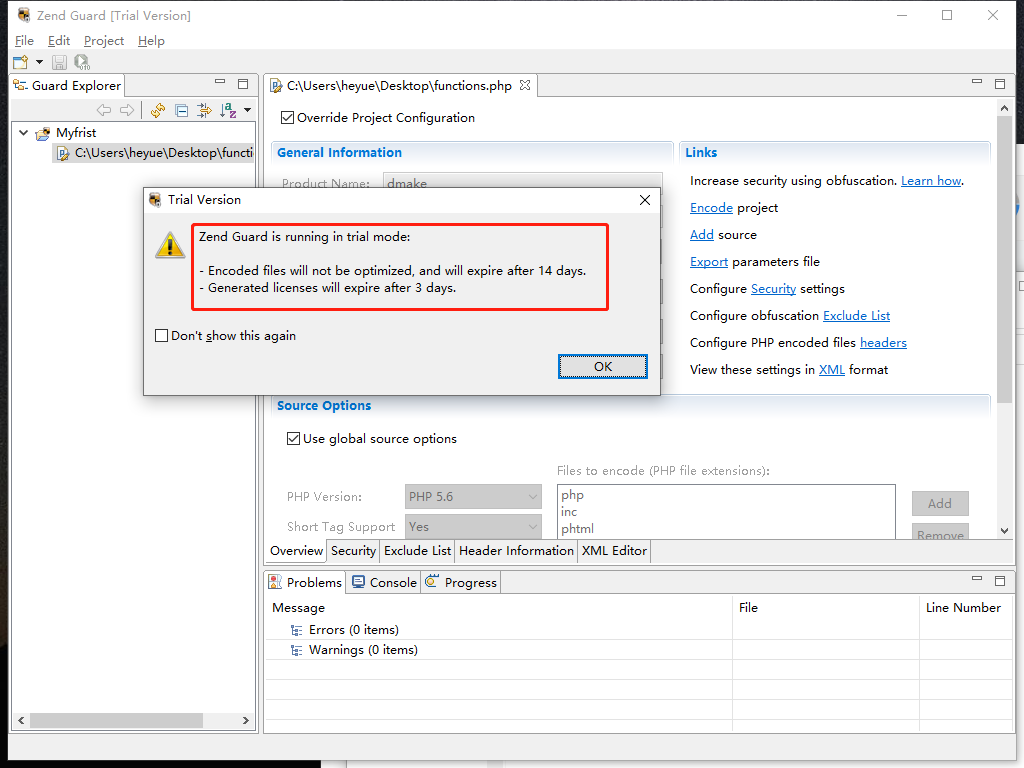Click the headers link
Screen dimensions: 1024x768
pyautogui.click(x=883, y=343)
